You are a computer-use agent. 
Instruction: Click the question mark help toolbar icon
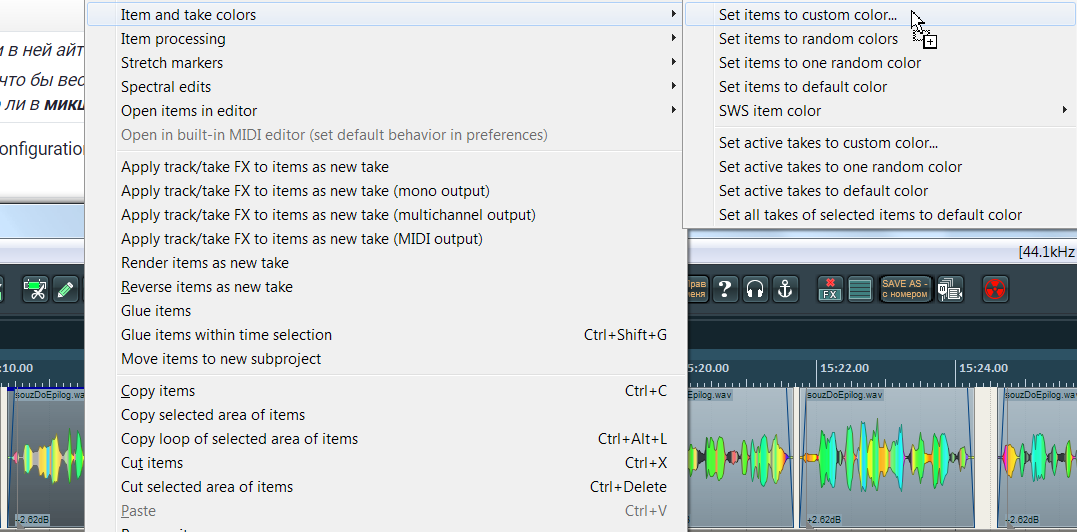725,290
